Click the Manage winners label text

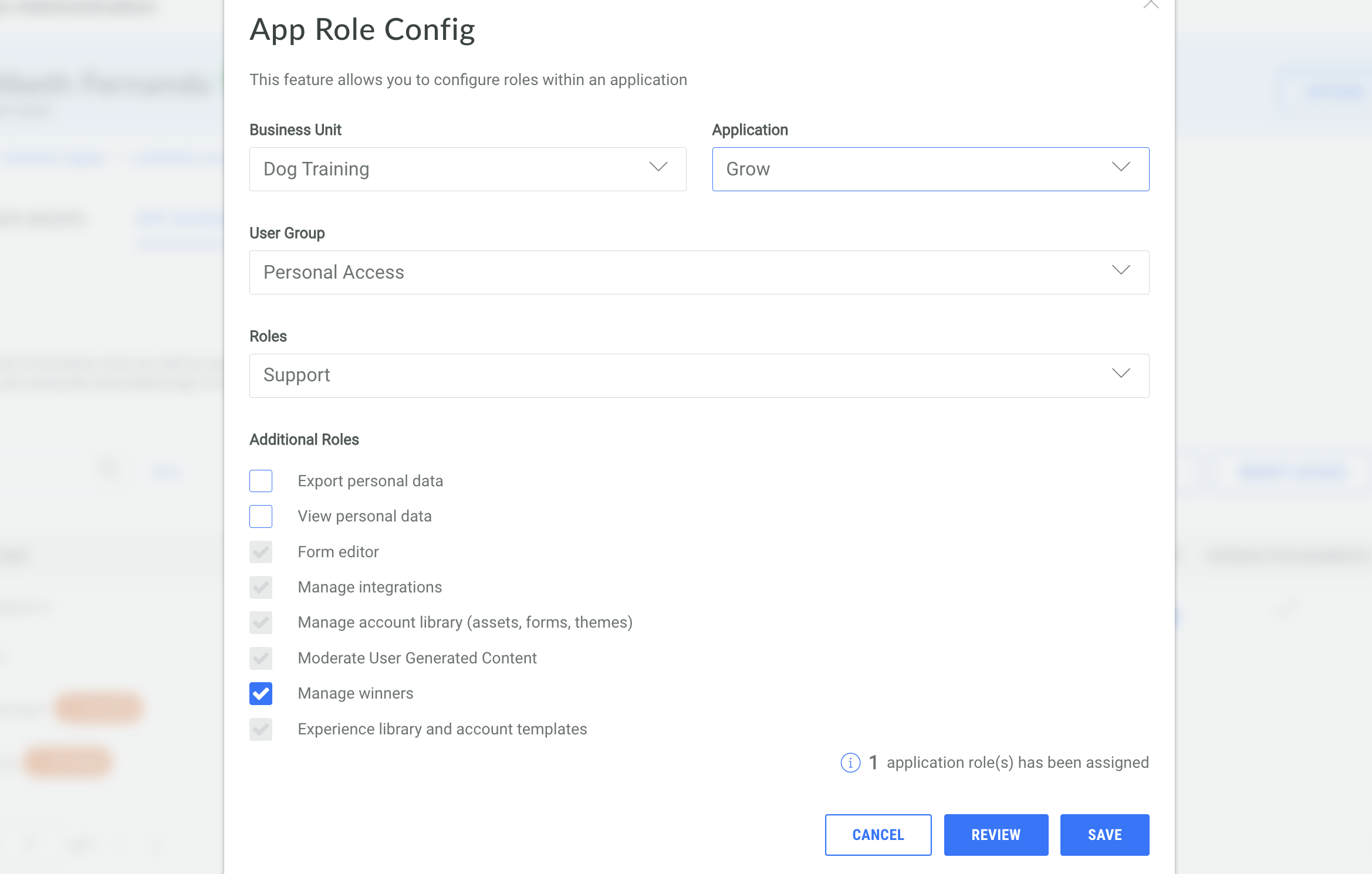pos(356,693)
